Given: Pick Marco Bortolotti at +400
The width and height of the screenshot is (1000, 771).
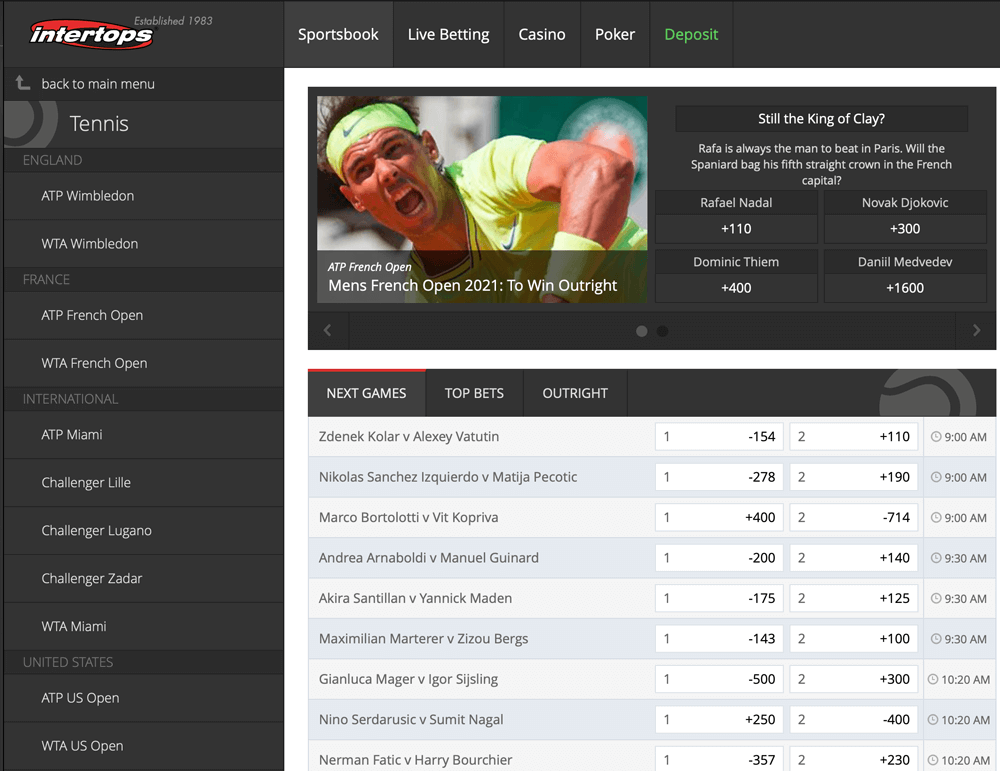Looking at the screenshot, I should [719, 517].
